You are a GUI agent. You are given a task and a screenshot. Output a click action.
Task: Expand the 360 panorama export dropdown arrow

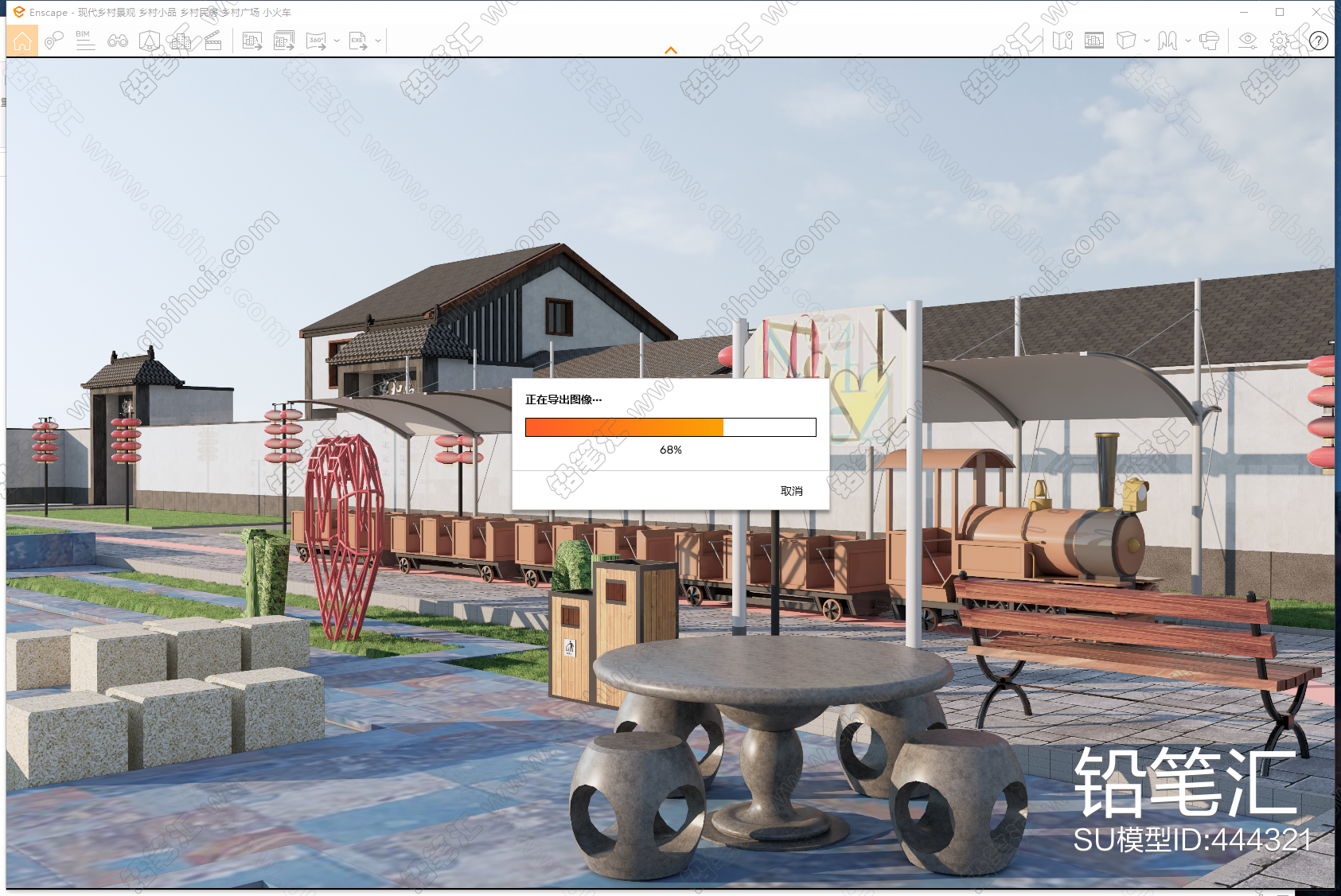click(x=337, y=41)
